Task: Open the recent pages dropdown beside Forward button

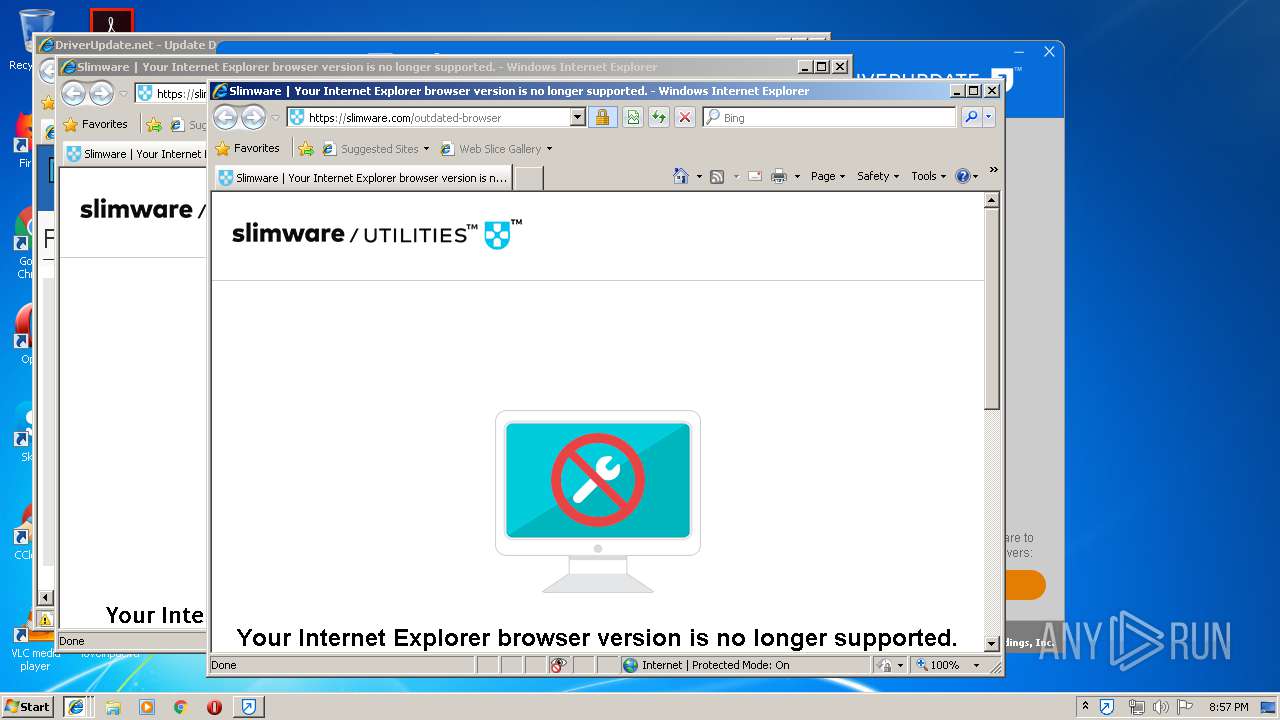Action: pyautogui.click(x=276, y=118)
